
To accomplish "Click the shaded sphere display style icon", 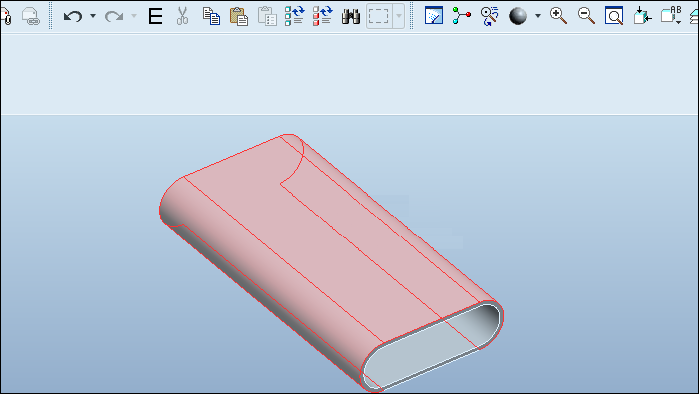I will [518, 16].
